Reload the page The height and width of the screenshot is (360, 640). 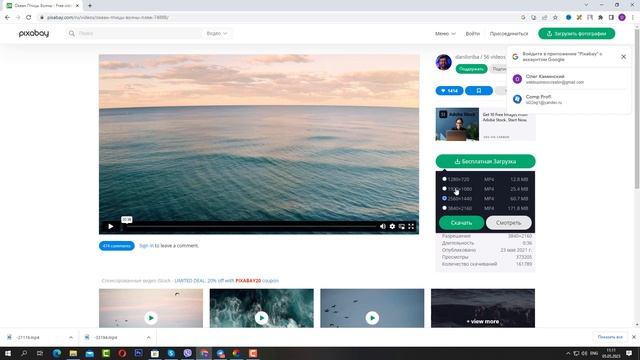click(x=29, y=18)
